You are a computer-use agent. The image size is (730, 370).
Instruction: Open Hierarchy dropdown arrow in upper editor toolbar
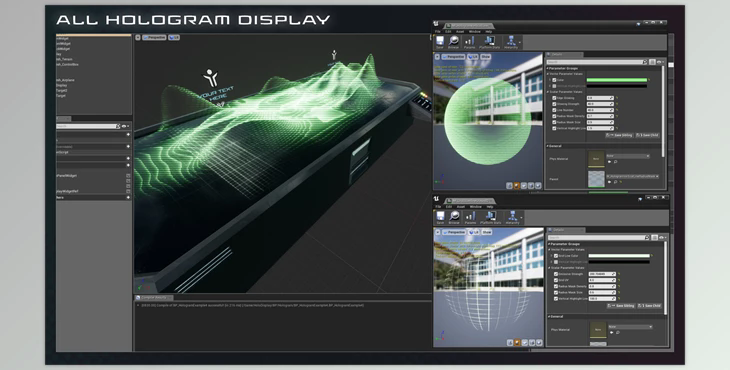(x=520, y=42)
